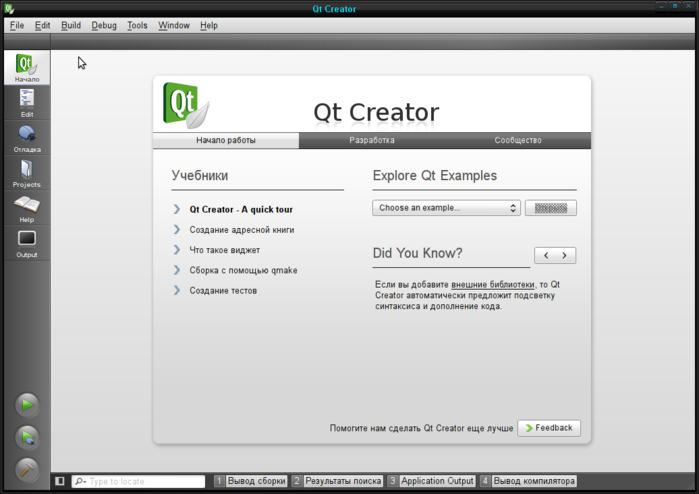Open the Window menu
The width and height of the screenshot is (699, 494).
click(174, 25)
